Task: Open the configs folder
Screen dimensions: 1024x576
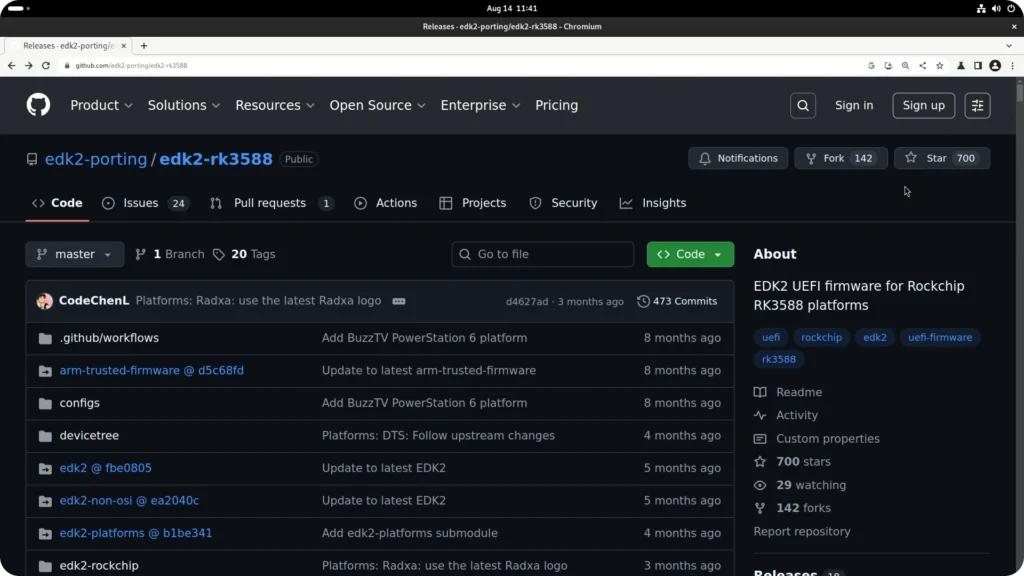Action: point(80,403)
